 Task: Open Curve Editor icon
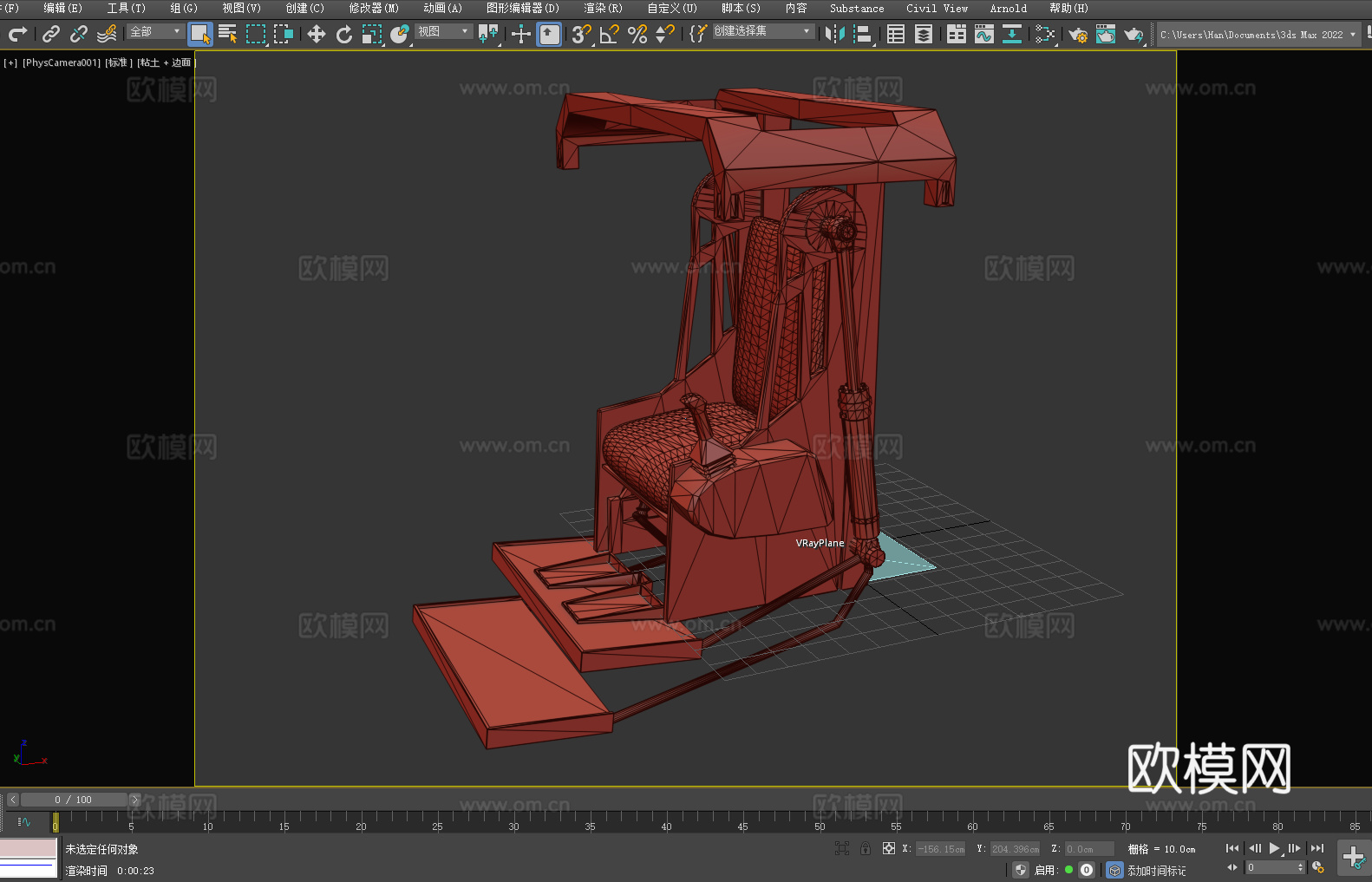pos(984,34)
